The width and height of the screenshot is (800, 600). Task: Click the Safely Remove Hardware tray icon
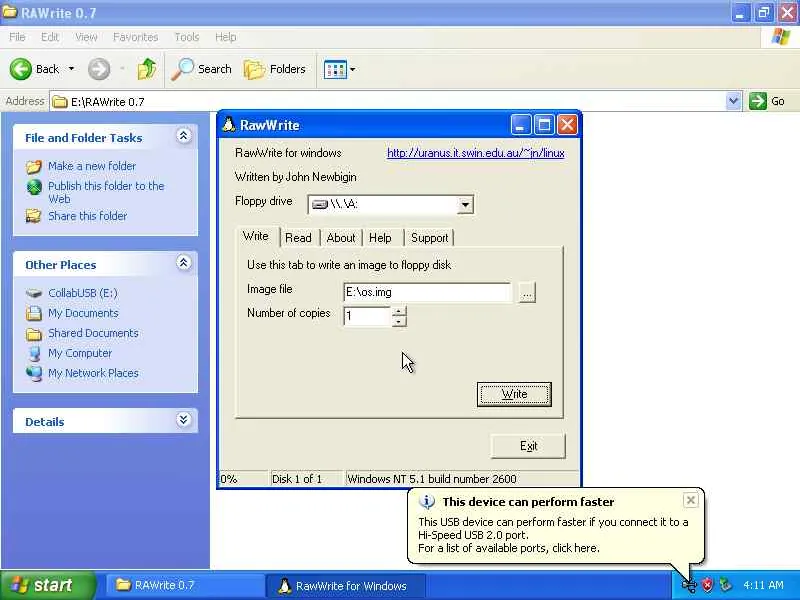point(725,585)
